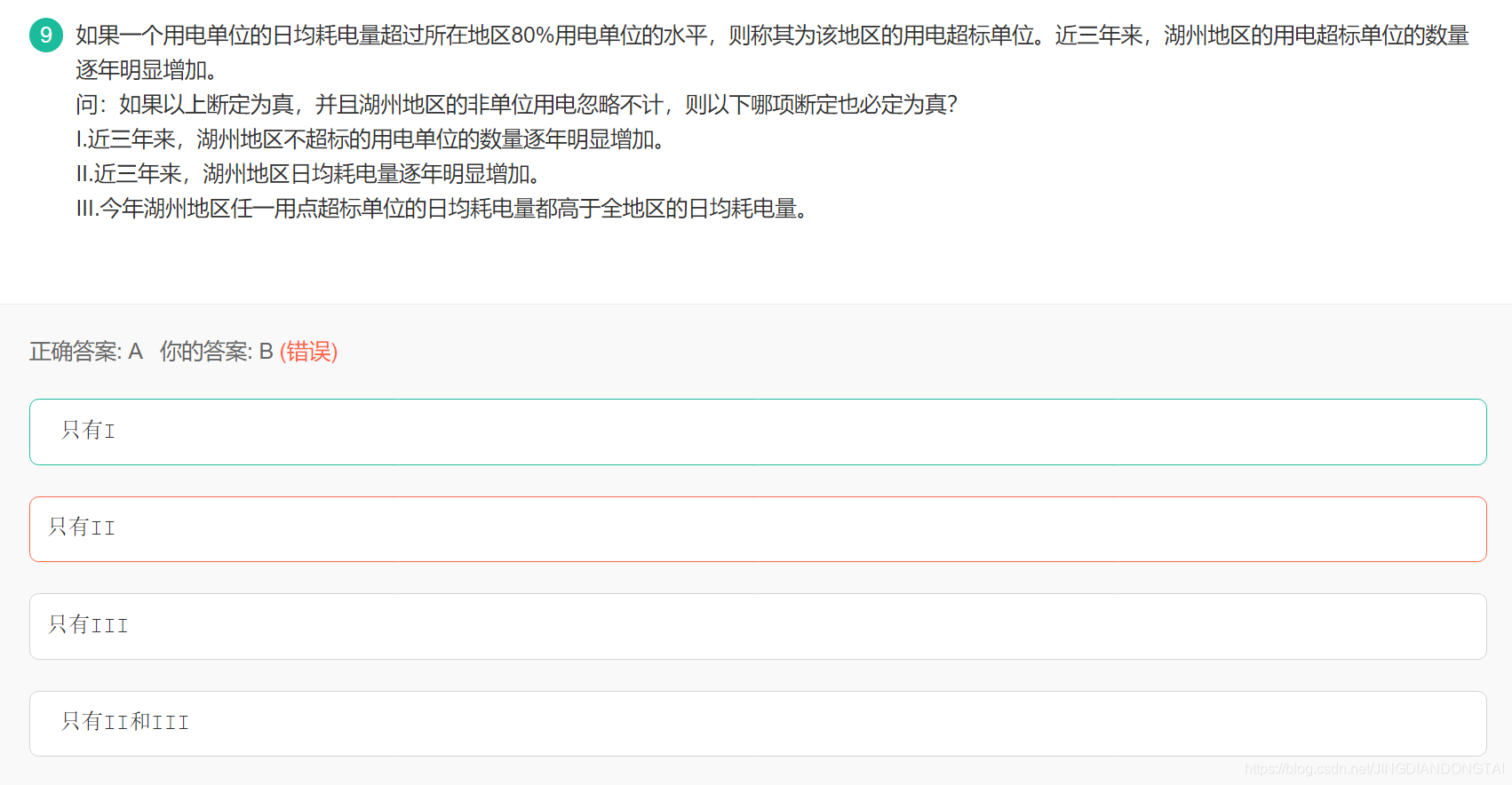This screenshot has height=785, width=1512.
Task: Click the passage text starting 如果一个用电单位
Action: pyautogui.click(x=773, y=52)
